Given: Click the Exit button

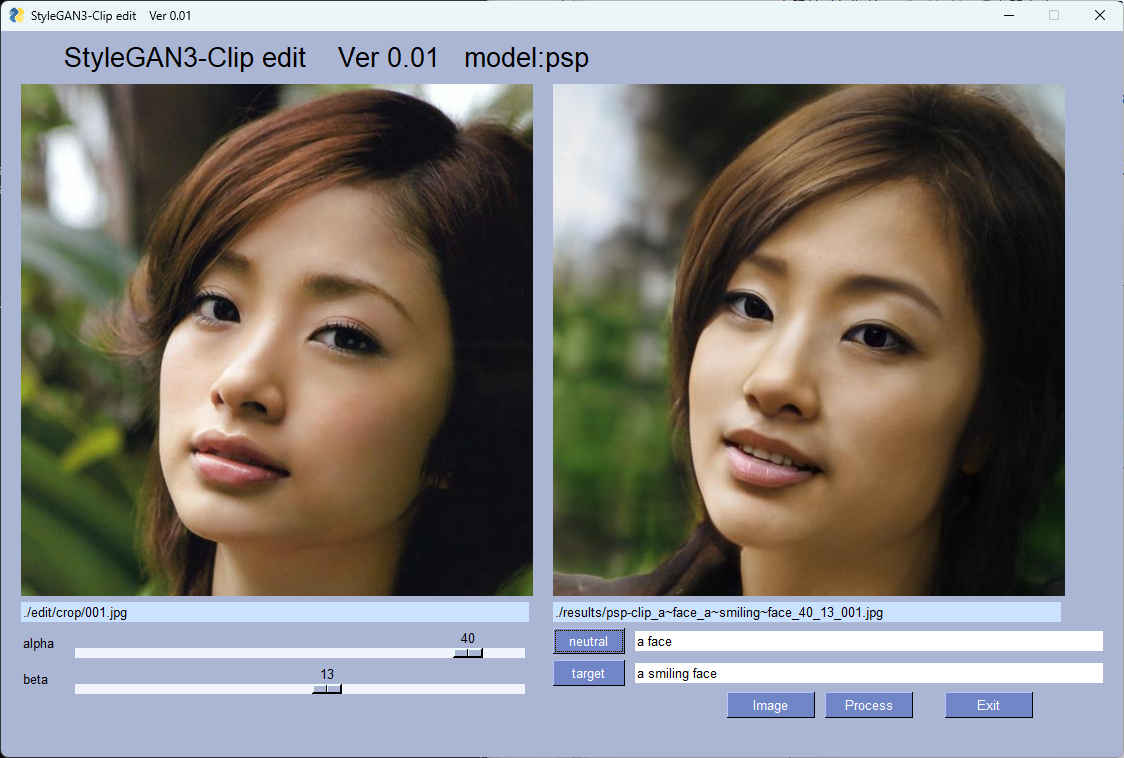Looking at the screenshot, I should point(988,705).
